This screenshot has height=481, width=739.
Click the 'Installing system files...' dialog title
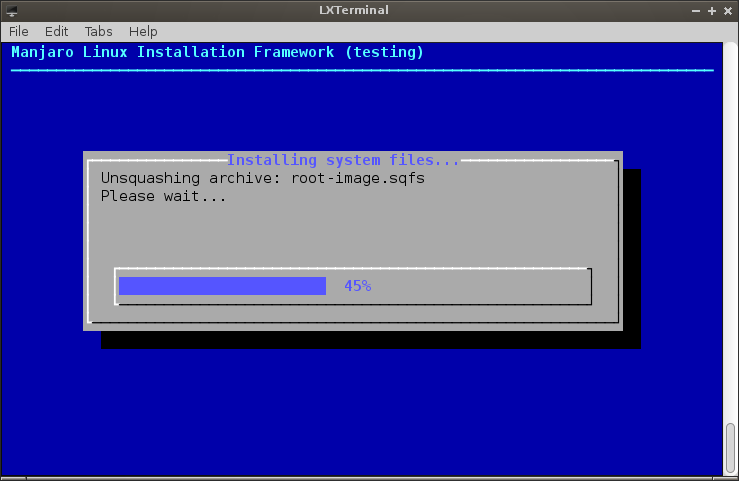click(x=343, y=160)
